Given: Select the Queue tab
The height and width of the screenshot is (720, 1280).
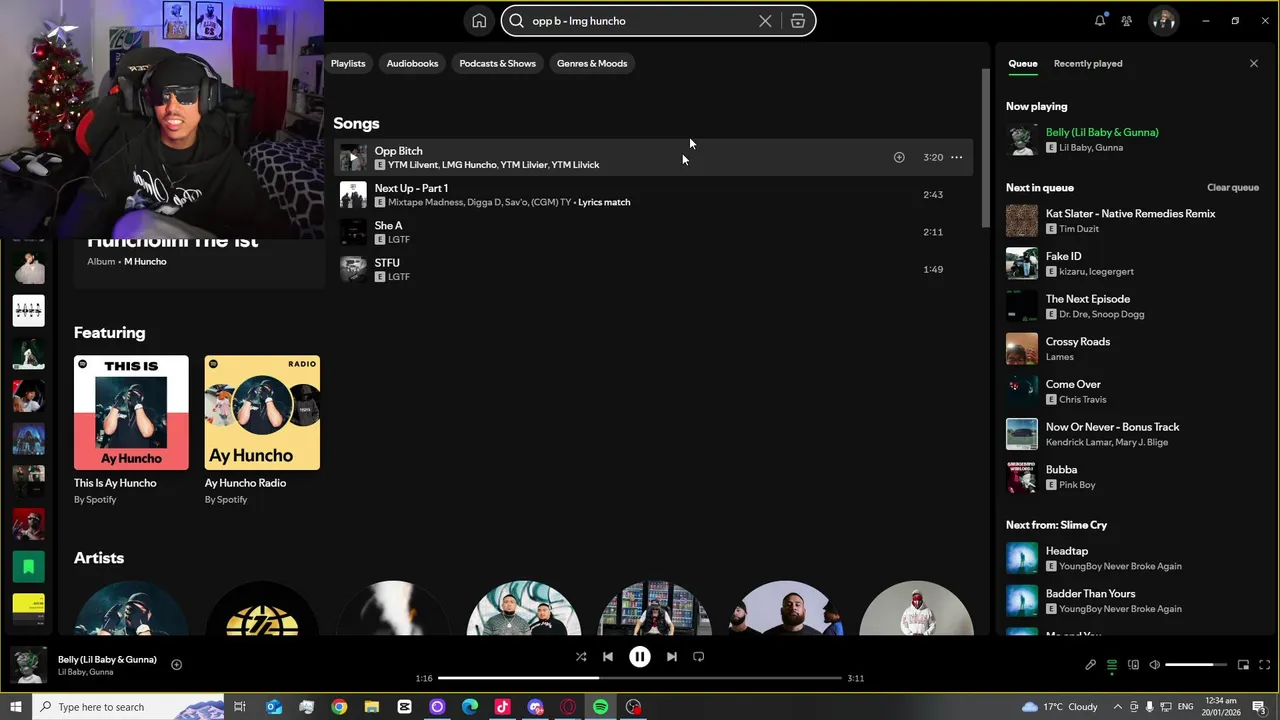Looking at the screenshot, I should (1022, 63).
